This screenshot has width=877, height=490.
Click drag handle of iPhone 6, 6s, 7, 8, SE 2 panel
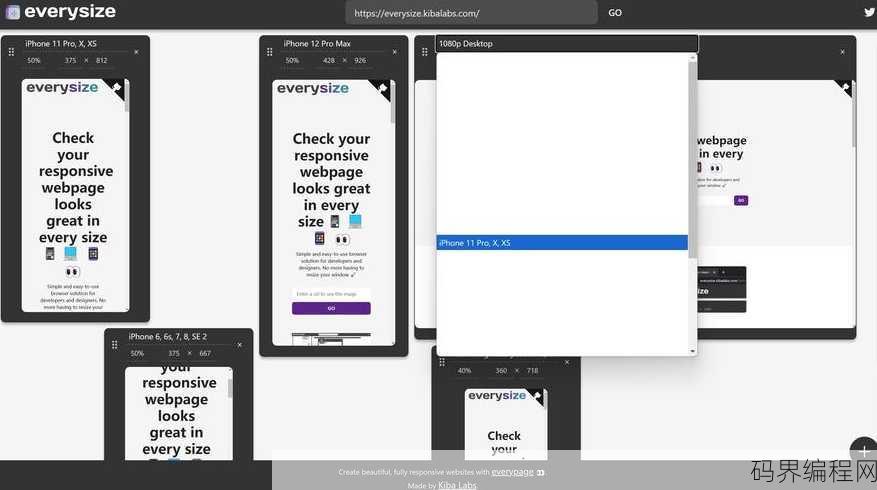point(115,345)
